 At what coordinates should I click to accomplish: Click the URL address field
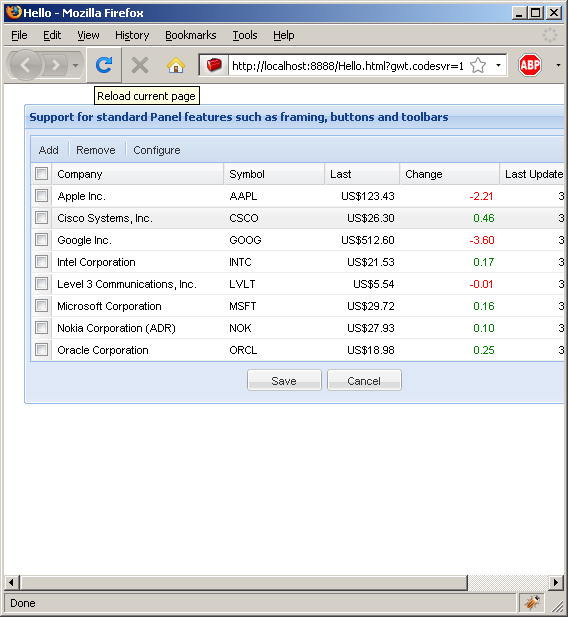click(348, 66)
